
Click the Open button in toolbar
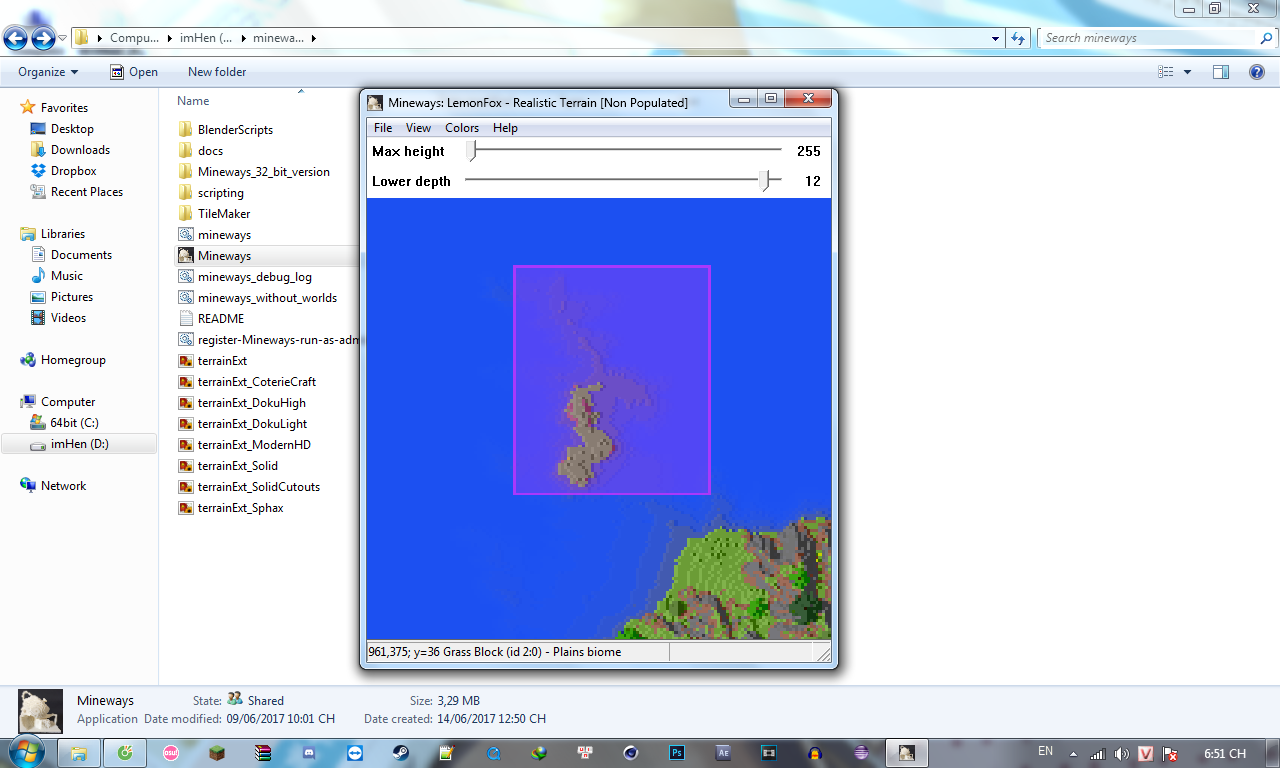pyautogui.click(x=134, y=72)
